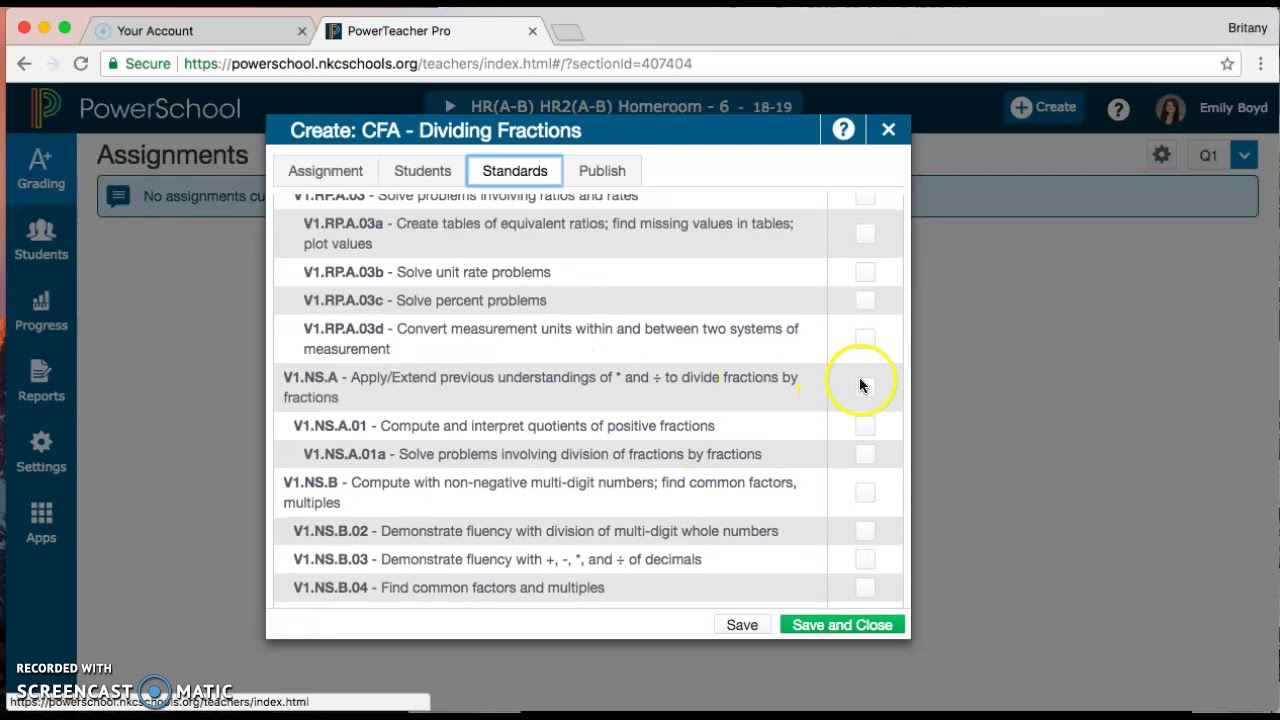Image resolution: width=1280 pixels, height=720 pixels.
Task: Open the Apps grid icon
Action: pyautogui.click(x=41, y=524)
